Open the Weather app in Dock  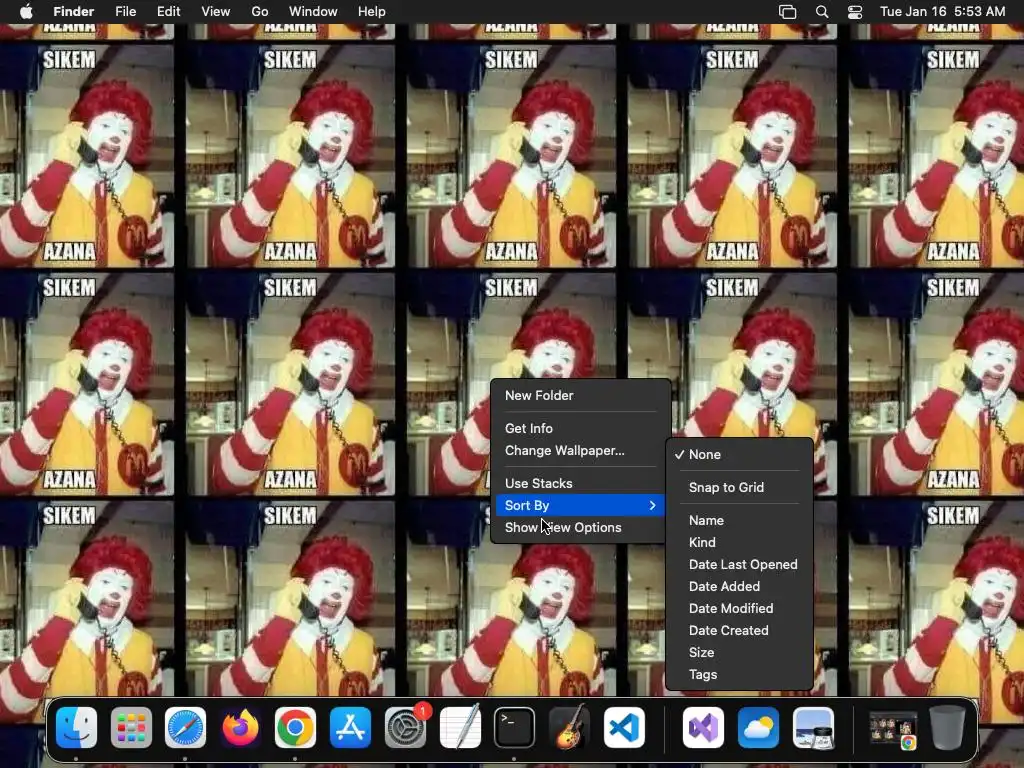[x=758, y=728]
